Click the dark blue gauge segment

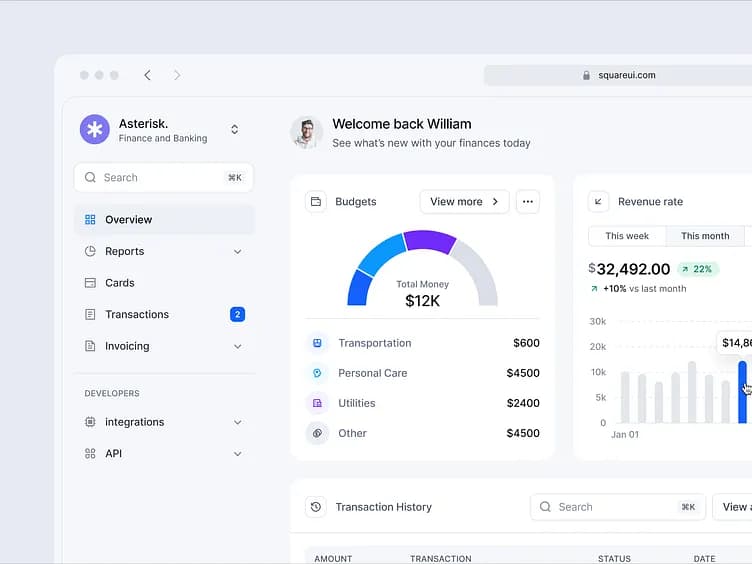(x=359, y=288)
